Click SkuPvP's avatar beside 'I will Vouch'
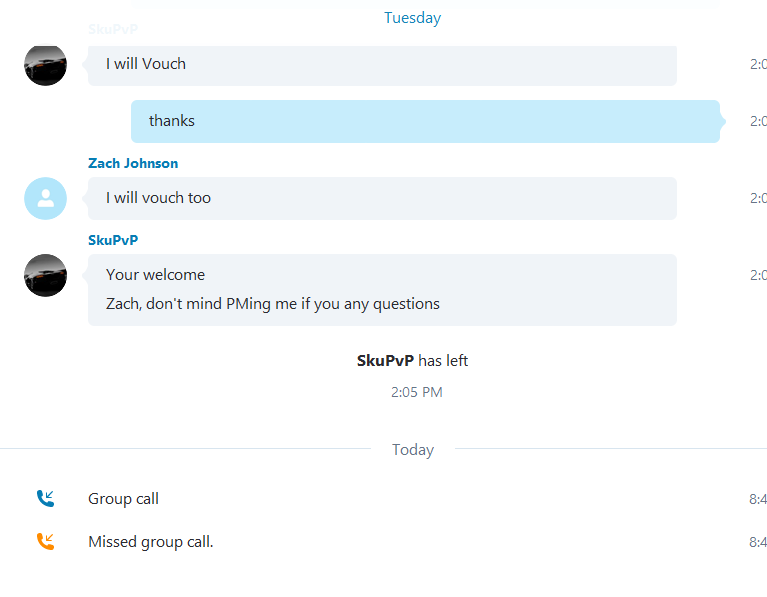767x597 pixels. (45, 65)
